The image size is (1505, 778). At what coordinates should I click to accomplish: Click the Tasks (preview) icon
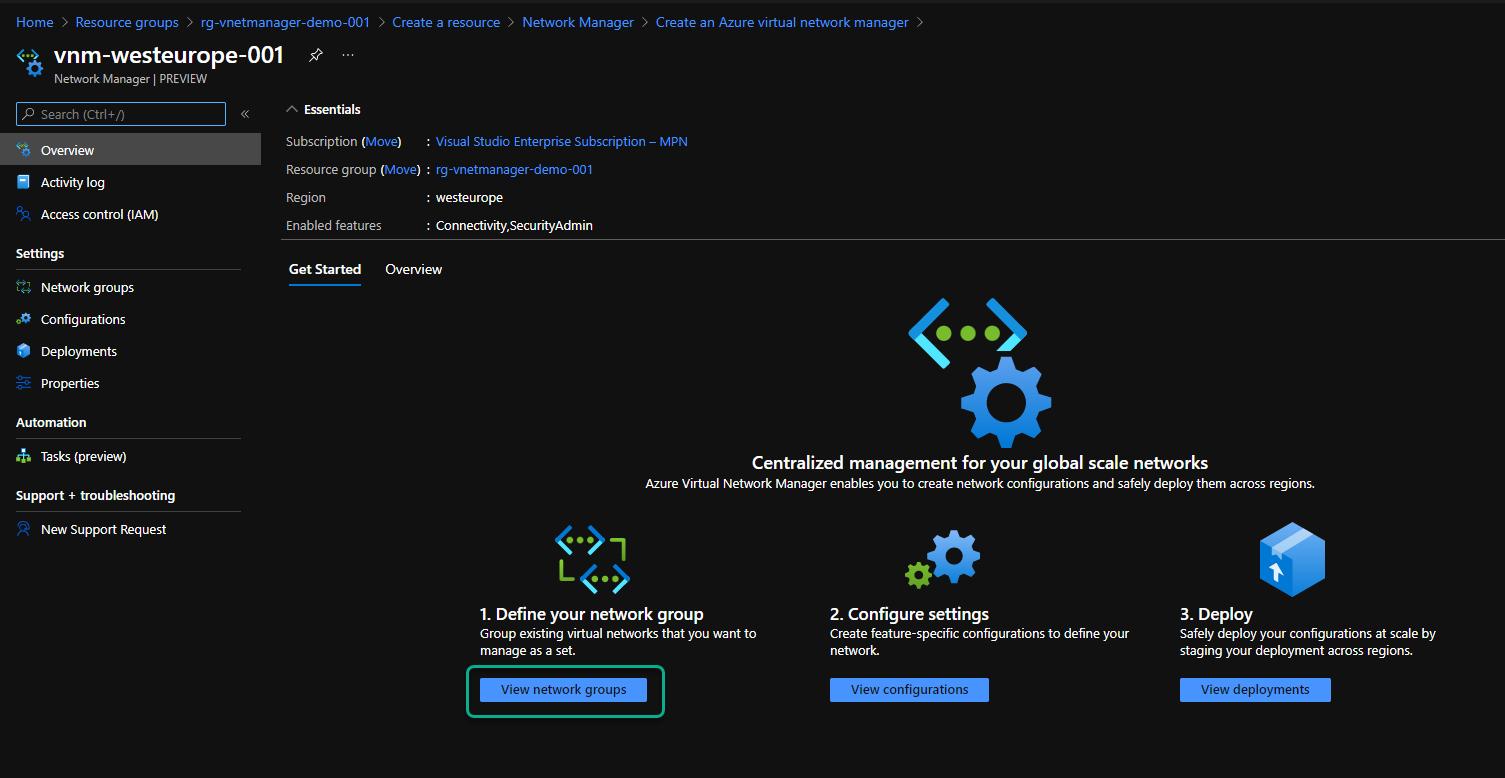point(24,456)
